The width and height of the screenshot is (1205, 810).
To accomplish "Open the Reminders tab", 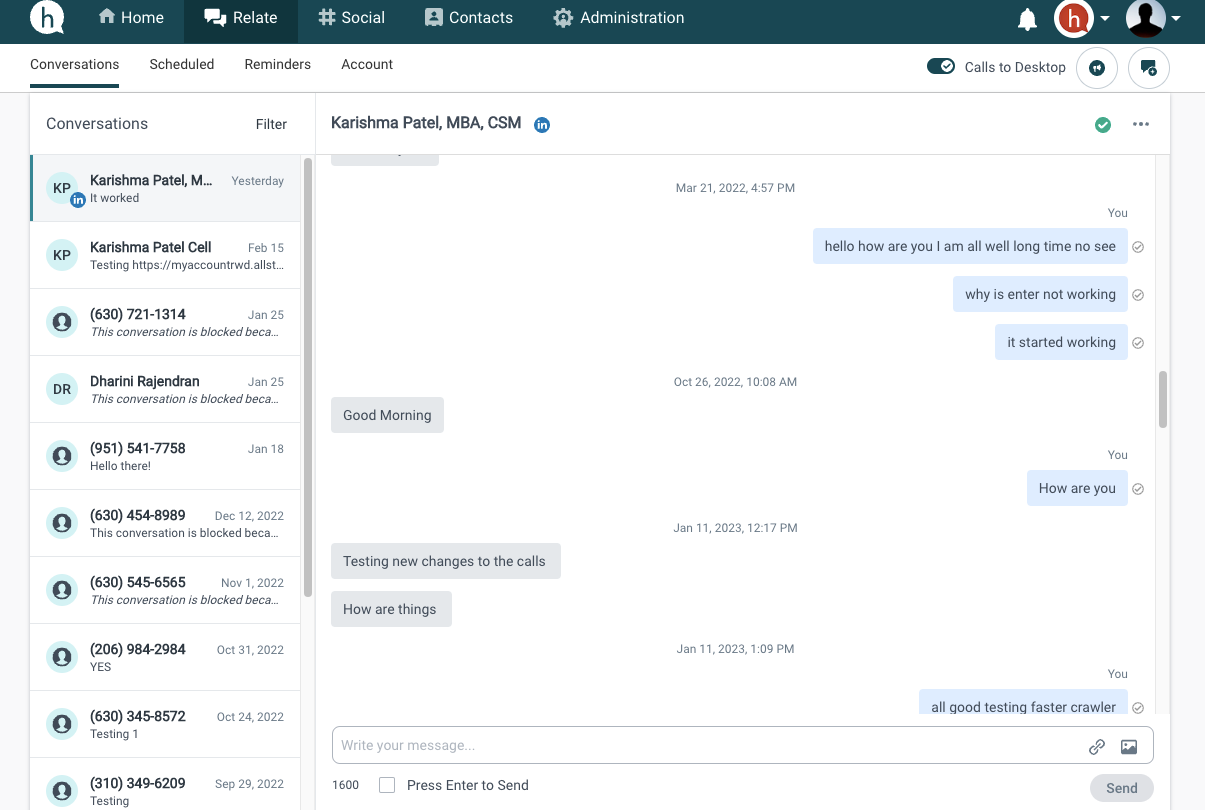I will coord(277,64).
